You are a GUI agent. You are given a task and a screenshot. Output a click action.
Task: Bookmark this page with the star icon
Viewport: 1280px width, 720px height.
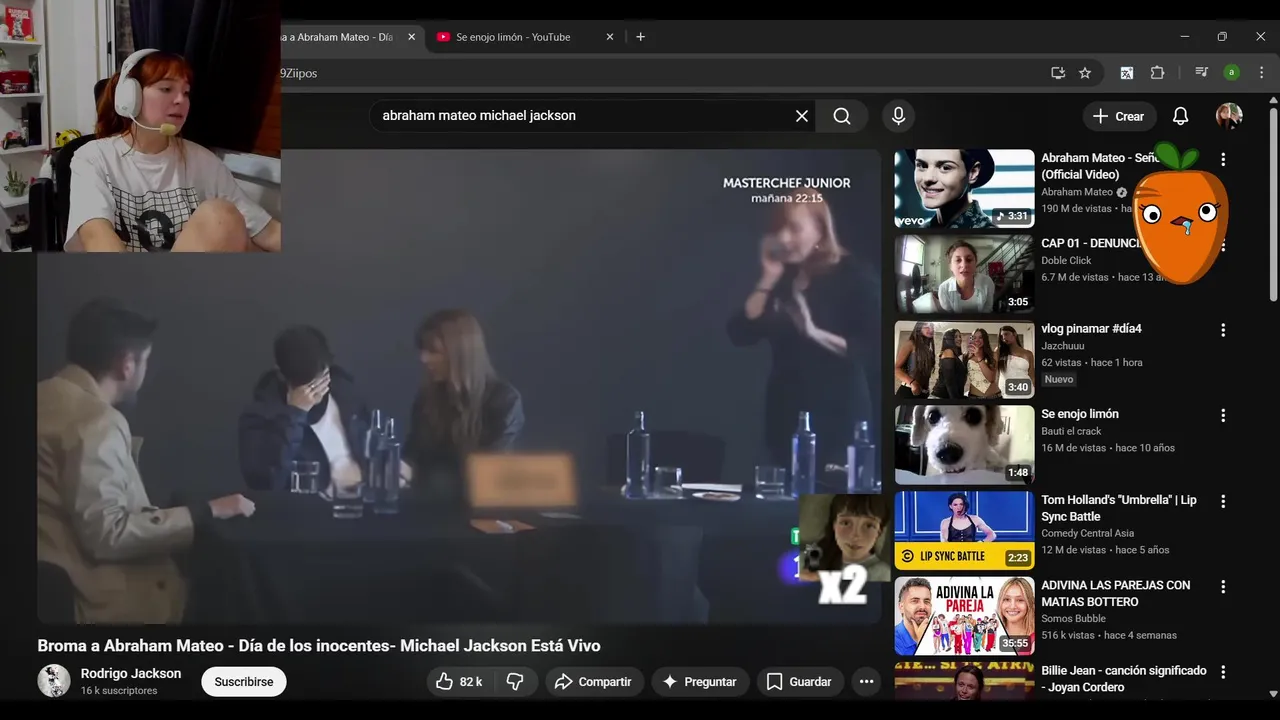[x=1085, y=73]
